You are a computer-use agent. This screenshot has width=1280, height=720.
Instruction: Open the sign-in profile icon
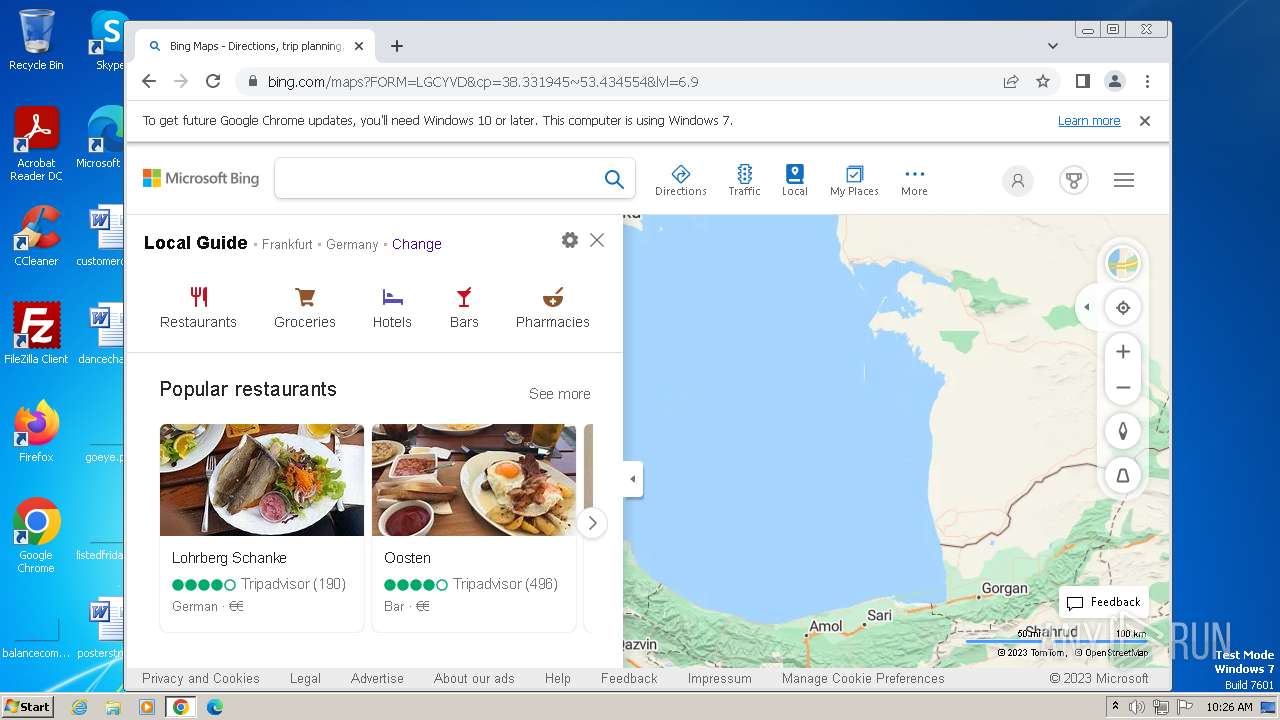[1018, 180]
